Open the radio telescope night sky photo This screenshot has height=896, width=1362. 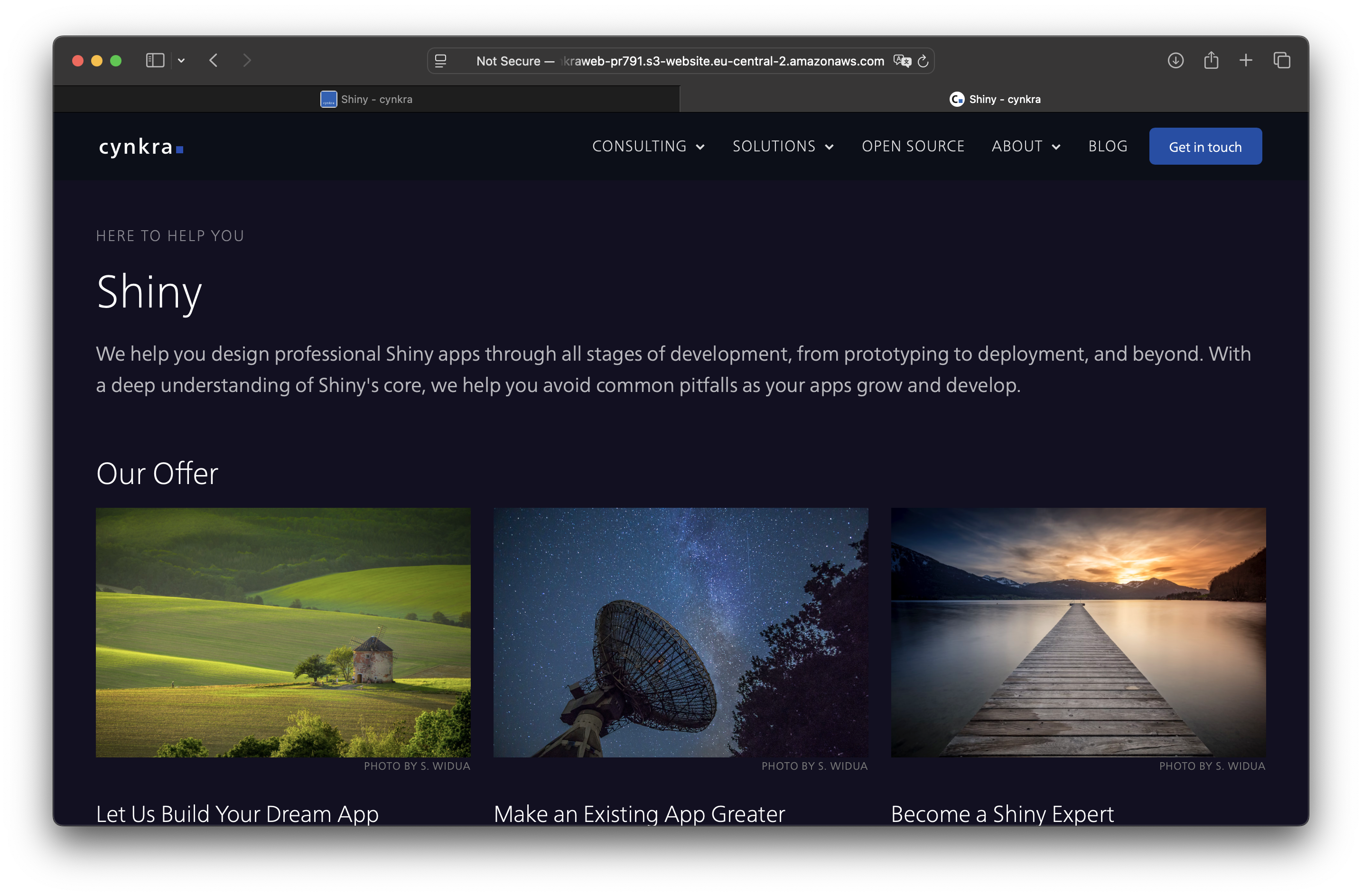[x=681, y=632]
